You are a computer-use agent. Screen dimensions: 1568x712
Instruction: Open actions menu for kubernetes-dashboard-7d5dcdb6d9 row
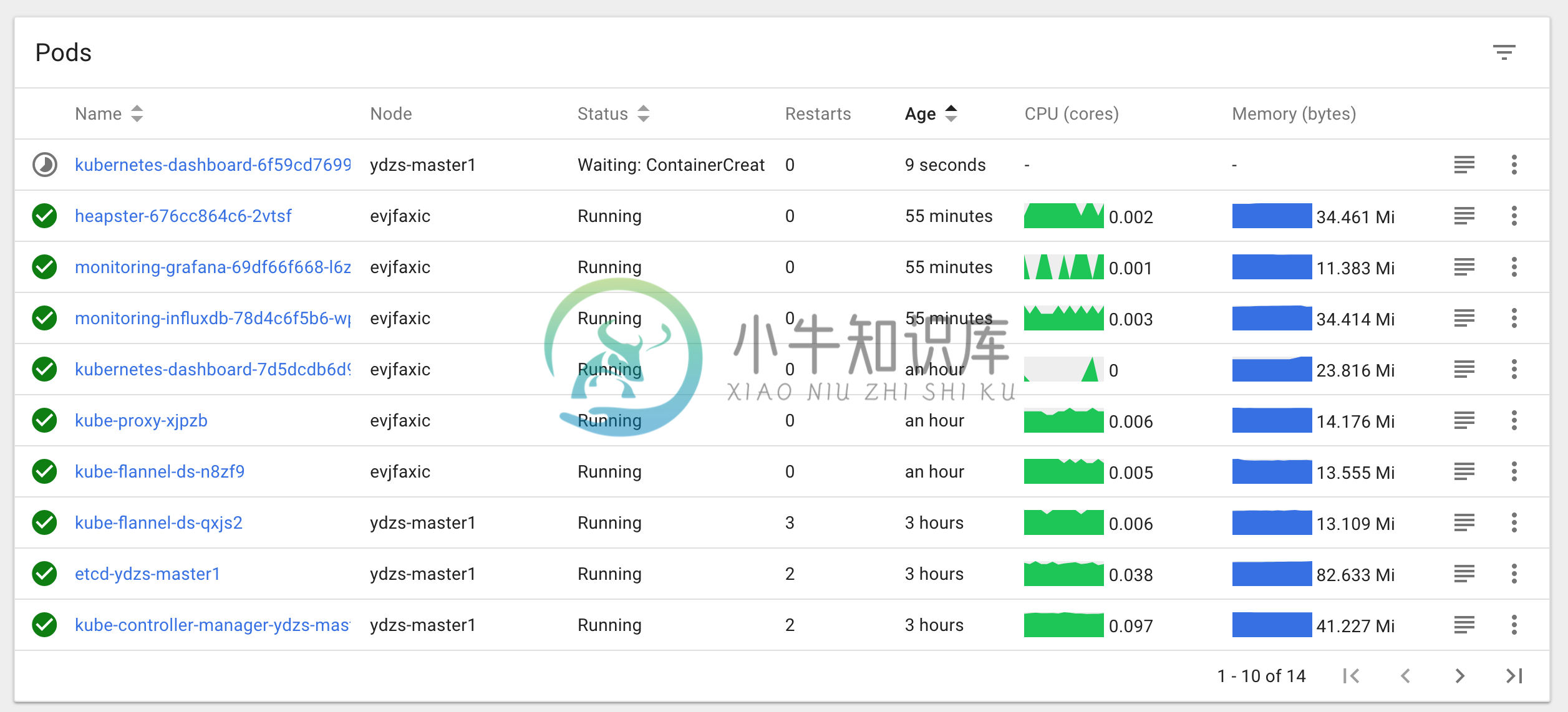click(1514, 369)
